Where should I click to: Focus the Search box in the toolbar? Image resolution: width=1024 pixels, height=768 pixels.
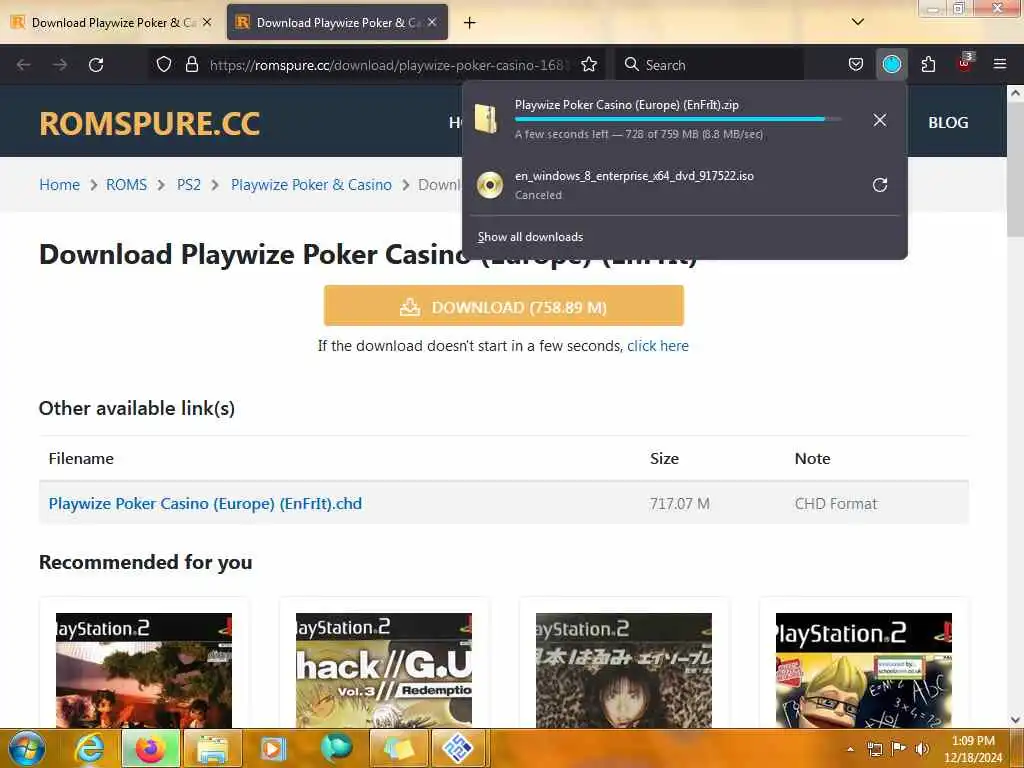point(711,65)
